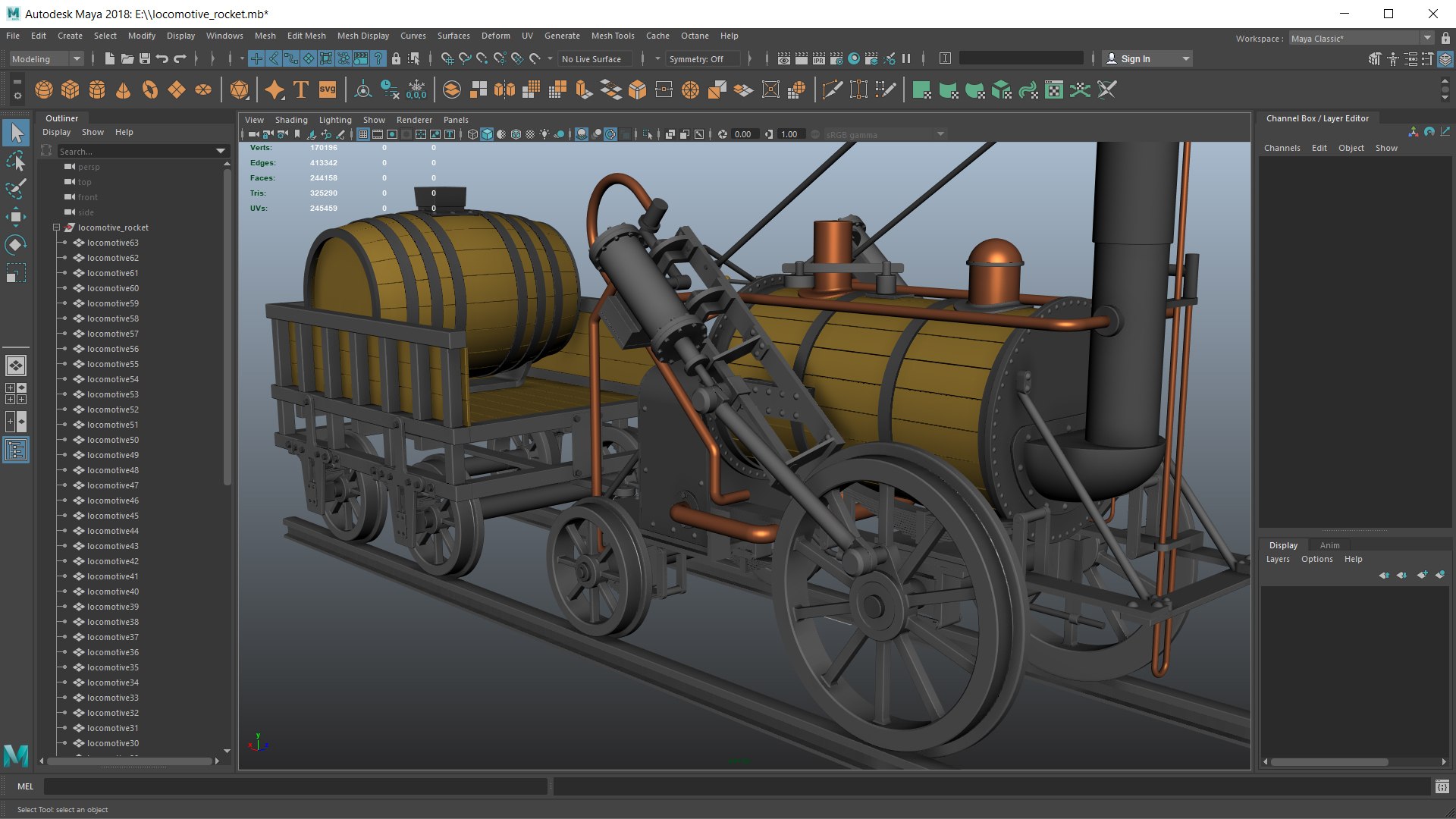The height and width of the screenshot is (819, 1456).
Task: Open the Sign In dropdown
Action: coord(1147,58)
